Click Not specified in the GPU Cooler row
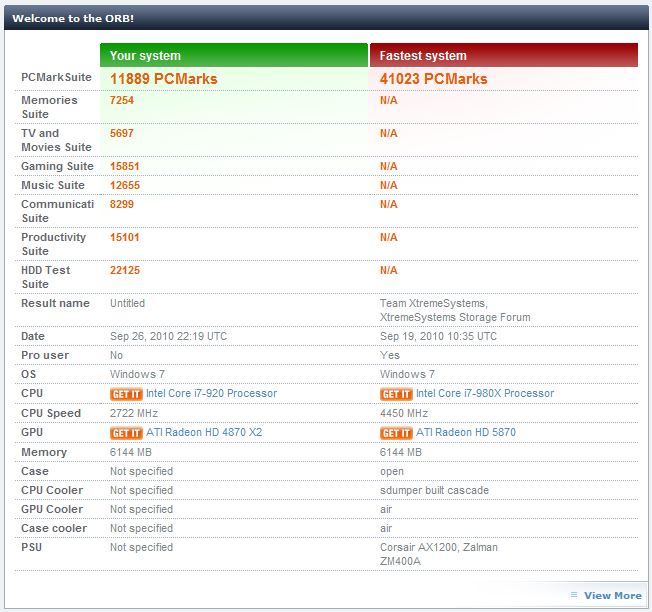The width and height of the screenshot is (652, 612). 141,509
